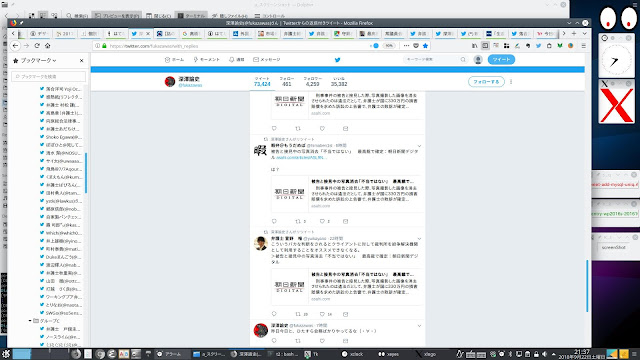Select the フォロー 461 profile tab
This screenshot has height=360, width=640.
[x=287, y=82]
